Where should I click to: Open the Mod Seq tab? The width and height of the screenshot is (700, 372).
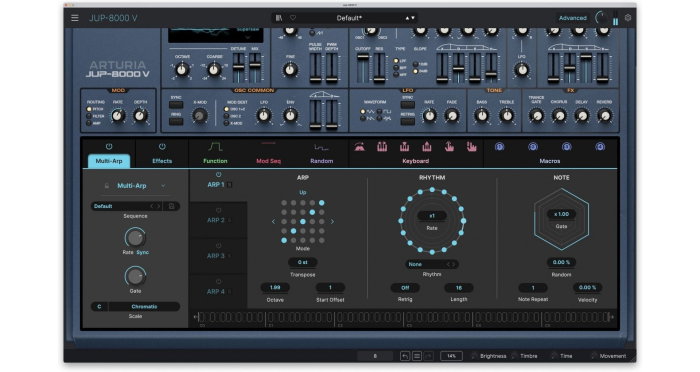click(x=268, y=161)
